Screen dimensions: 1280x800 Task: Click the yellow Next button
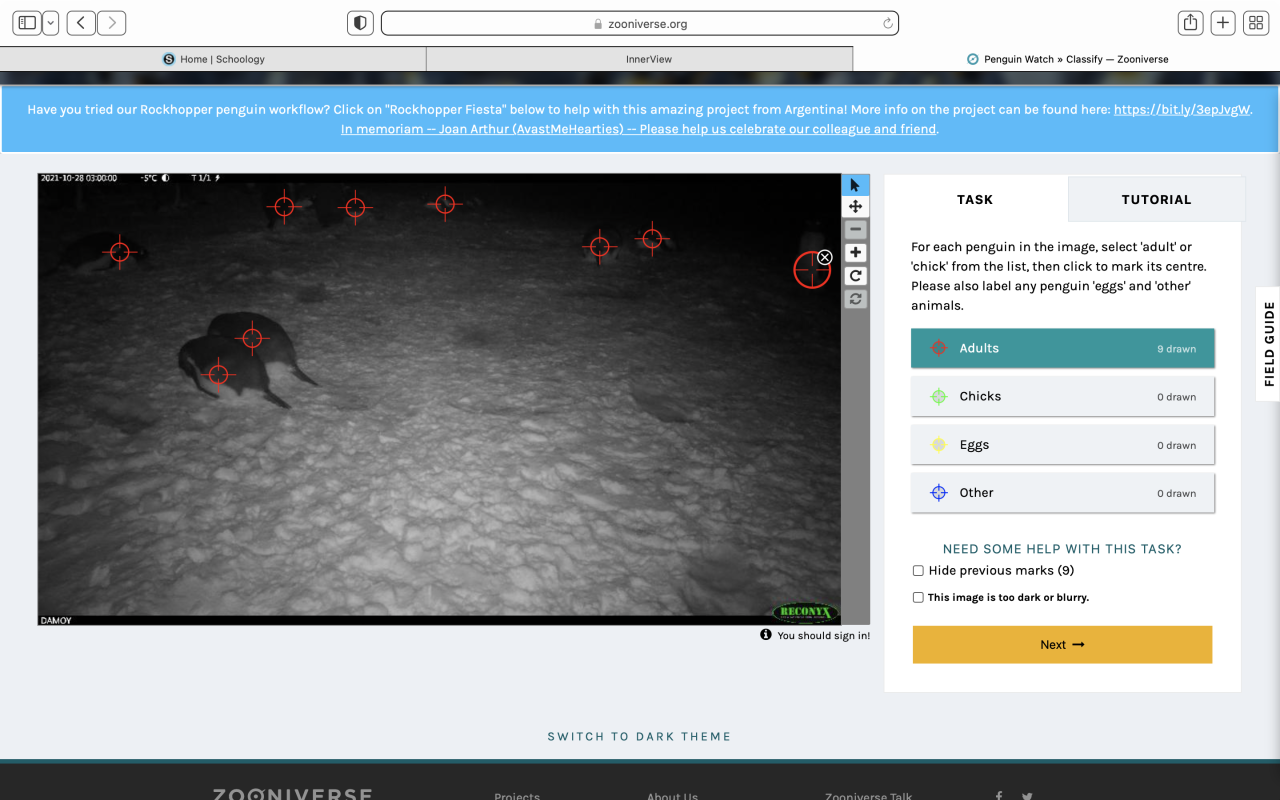click(1062, 645)
